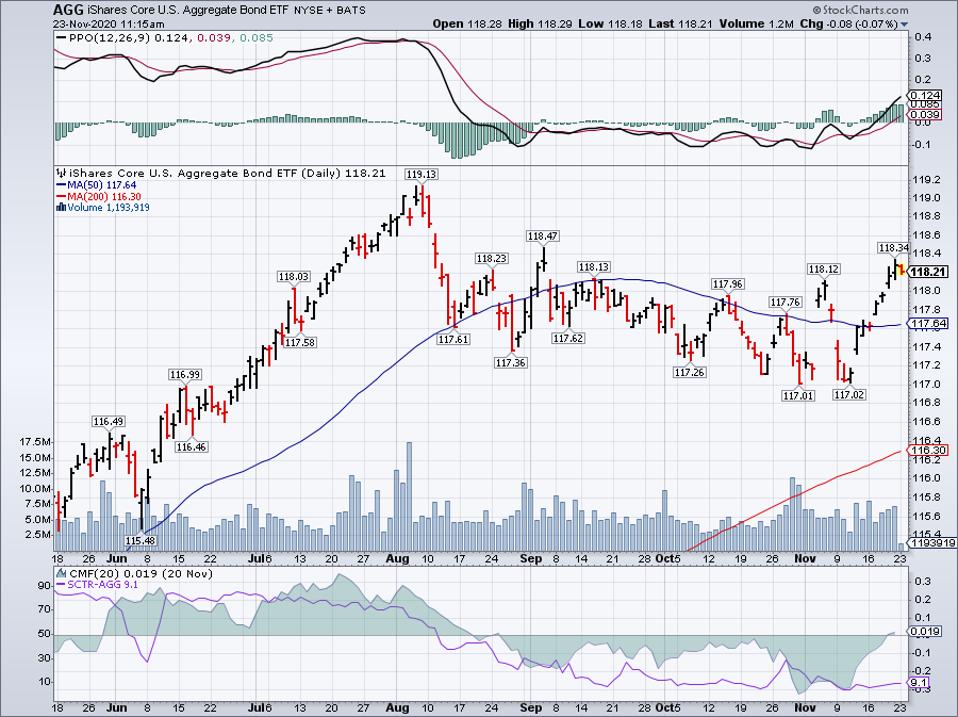The height and width of the screenshot is (717, 958).
Task: Click the 117.64 moving average axis tag
Action: pyautogui.click(x=929, y=324)
